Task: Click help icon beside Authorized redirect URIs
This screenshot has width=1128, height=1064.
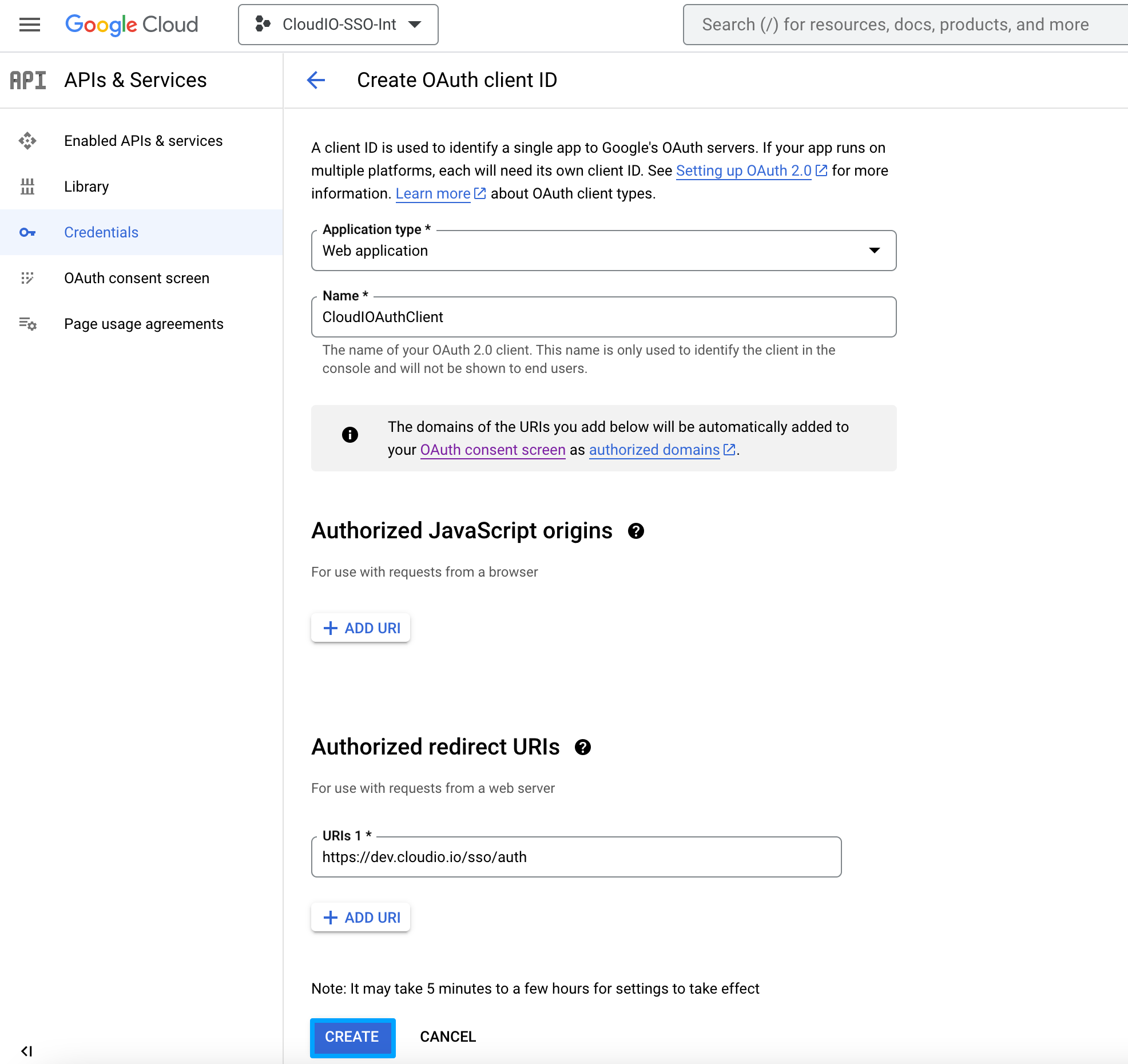Action: coord(582,748)
